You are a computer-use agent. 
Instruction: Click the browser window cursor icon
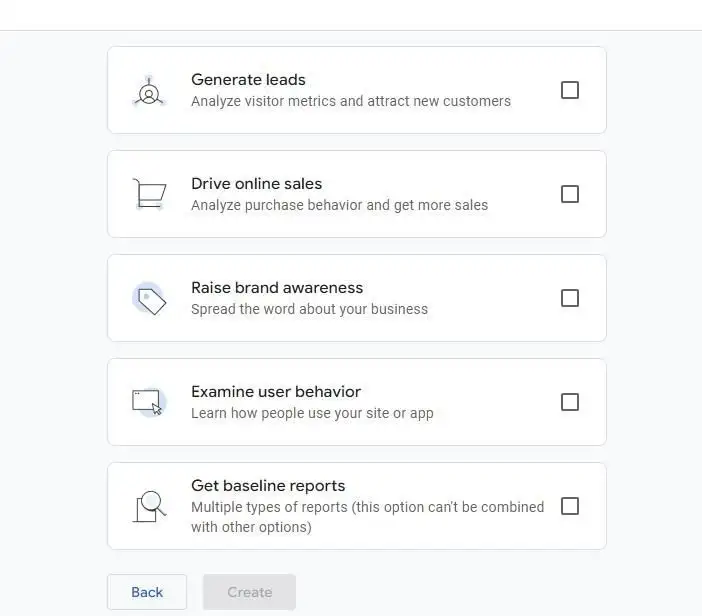[149, 402]
